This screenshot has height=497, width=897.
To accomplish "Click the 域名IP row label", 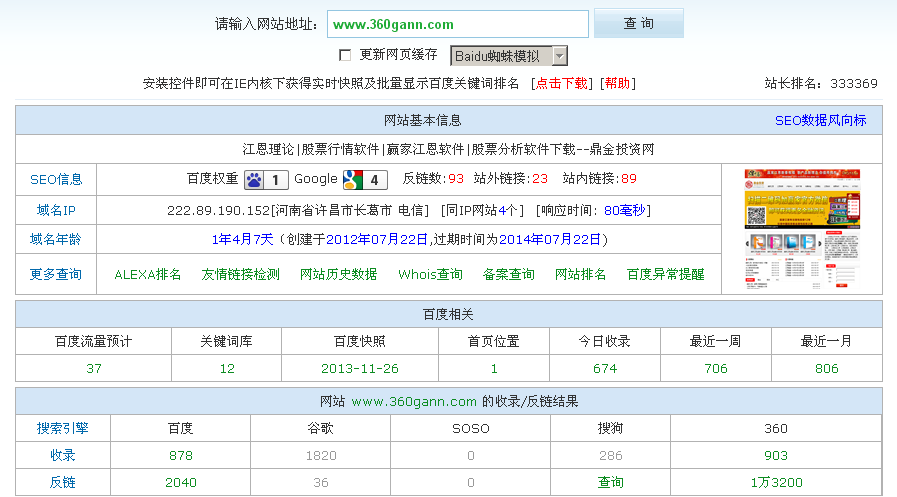I will tap(56, 210).
